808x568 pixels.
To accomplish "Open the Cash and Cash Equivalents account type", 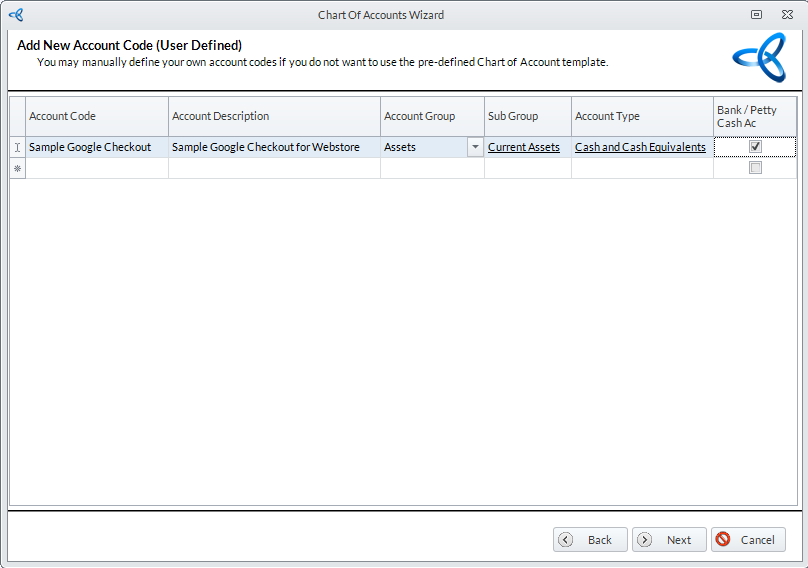I will [x=640, y=147].
